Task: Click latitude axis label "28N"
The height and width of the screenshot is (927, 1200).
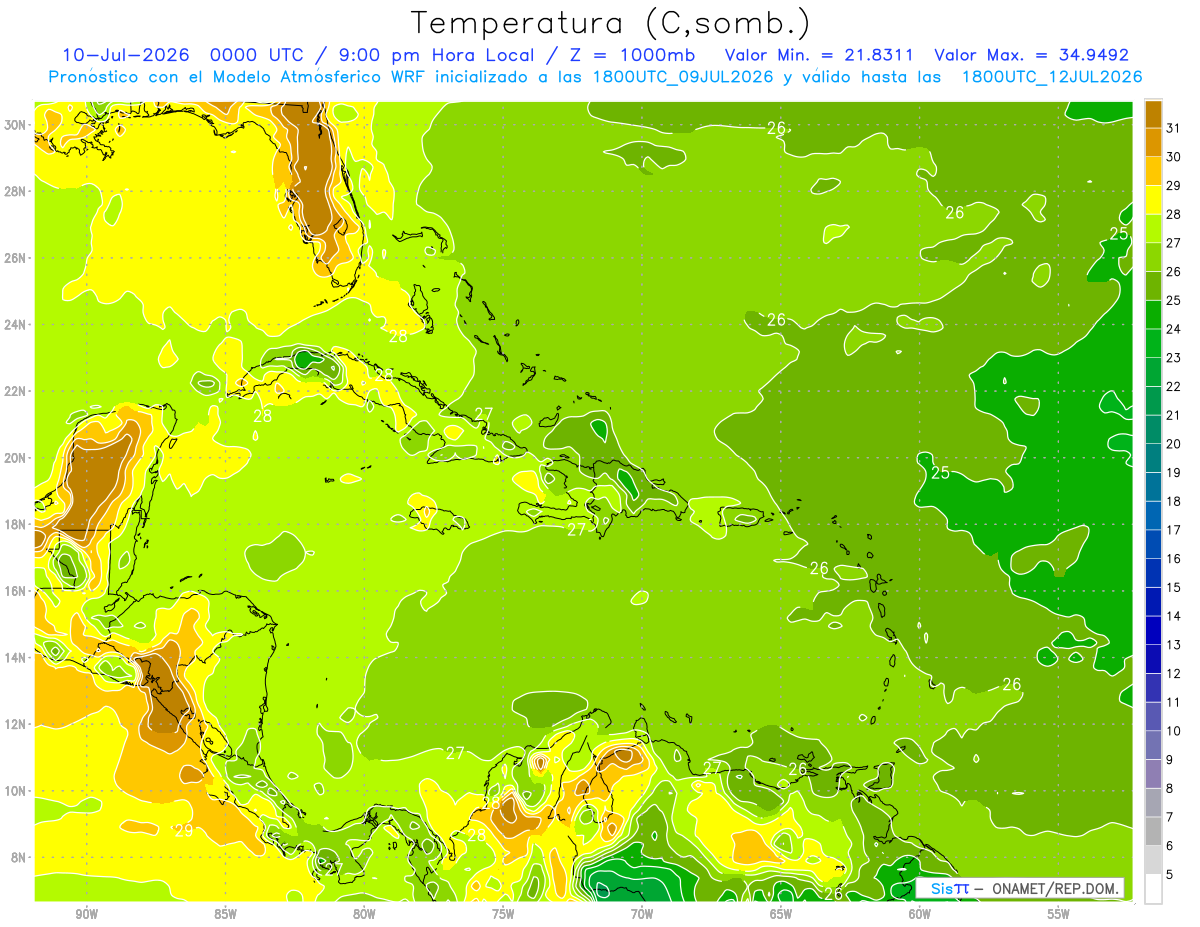Action: point(15,191)
